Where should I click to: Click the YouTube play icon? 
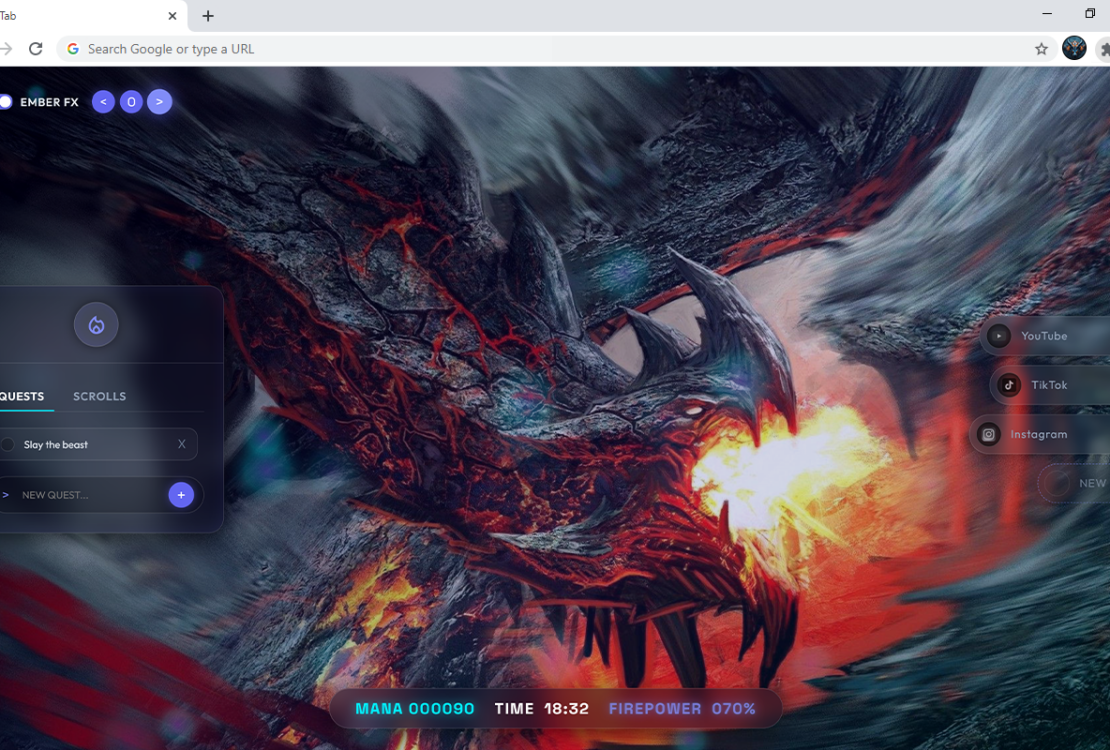pyautogui.click(x=999, y=336)
